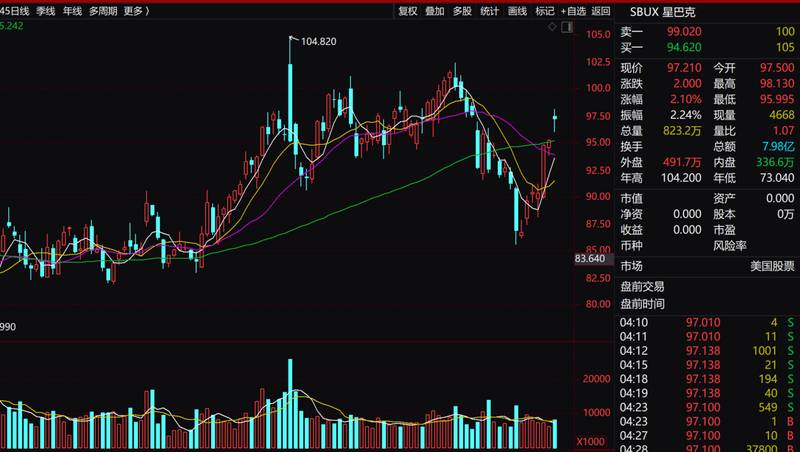Open the 多周期 multi-period view
The width and height of the screenshot is (800, 452).
(103, 11)
